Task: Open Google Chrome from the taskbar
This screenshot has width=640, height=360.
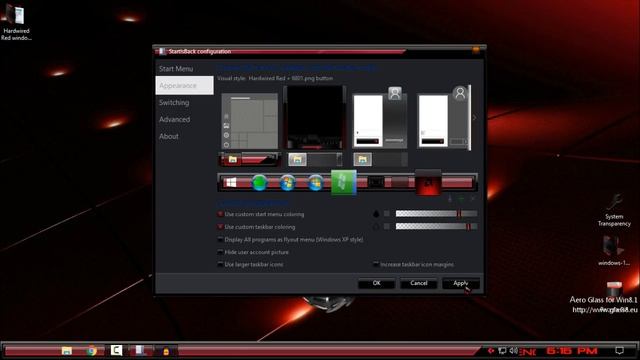Action: (91, 351)
